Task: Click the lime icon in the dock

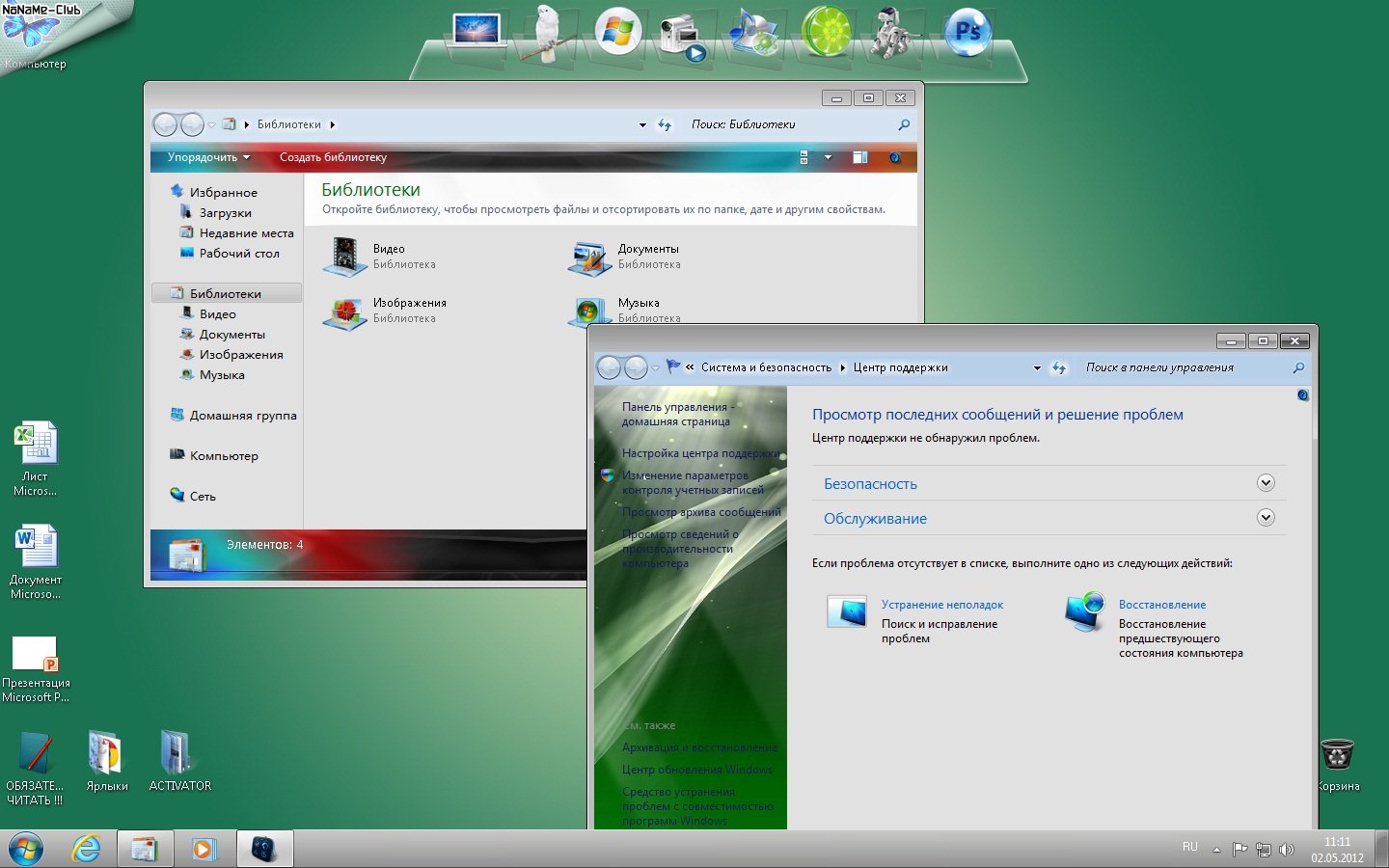Action: [x=827, y=33]
